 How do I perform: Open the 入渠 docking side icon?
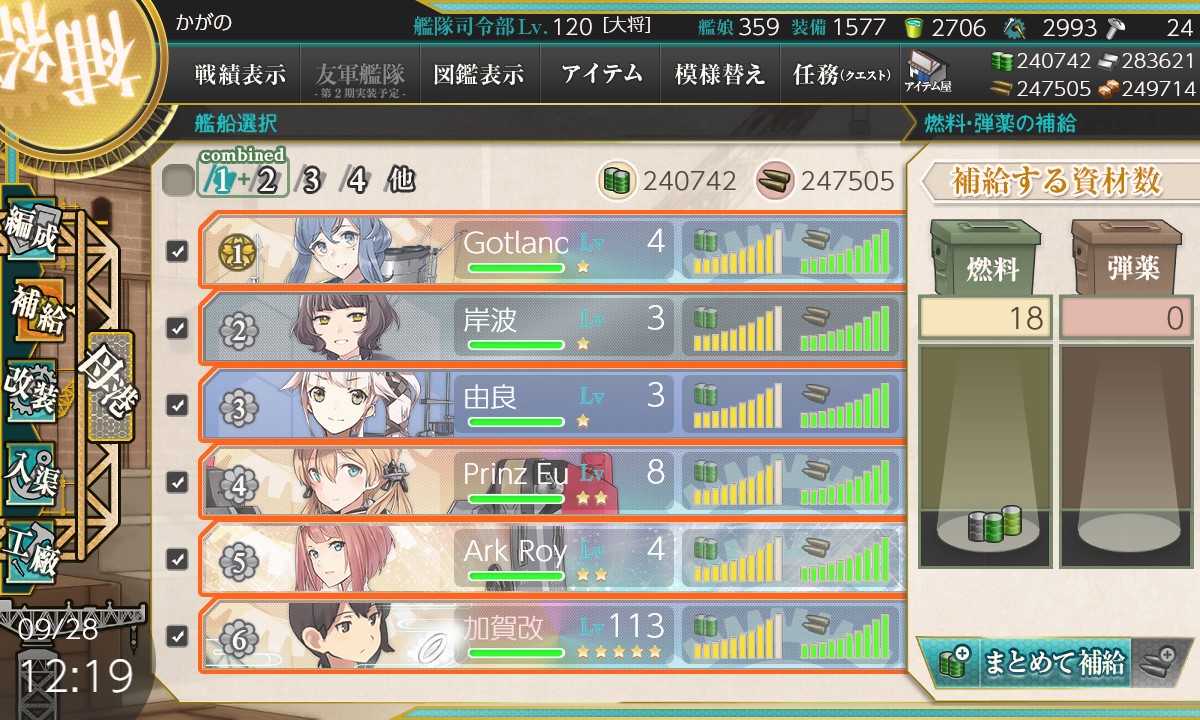[32, 470]
